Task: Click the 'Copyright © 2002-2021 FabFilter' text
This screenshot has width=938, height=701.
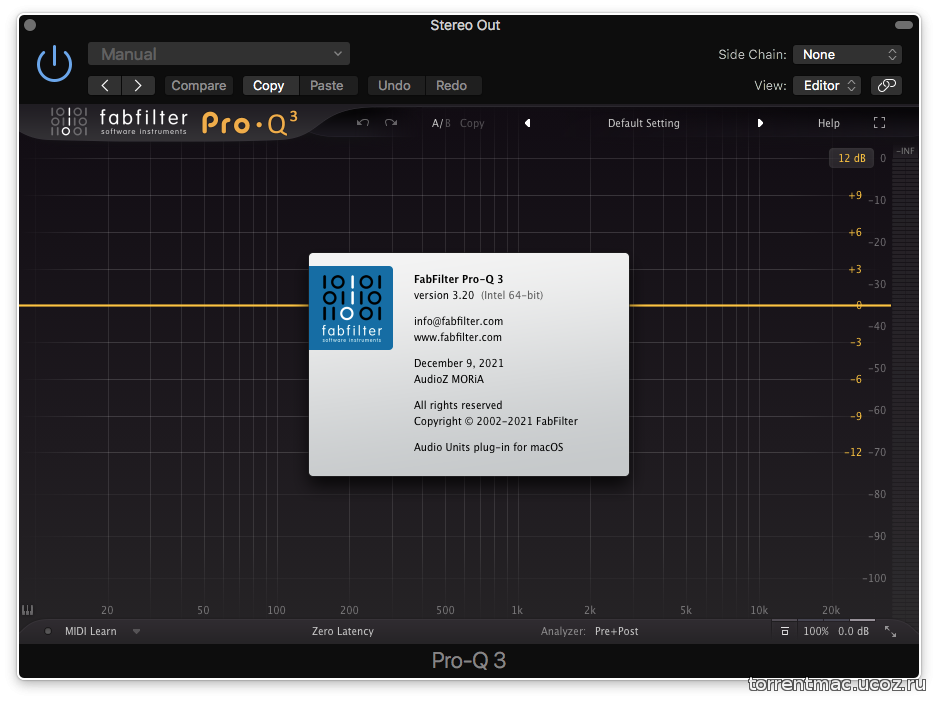Action: (x=496, y=421)
